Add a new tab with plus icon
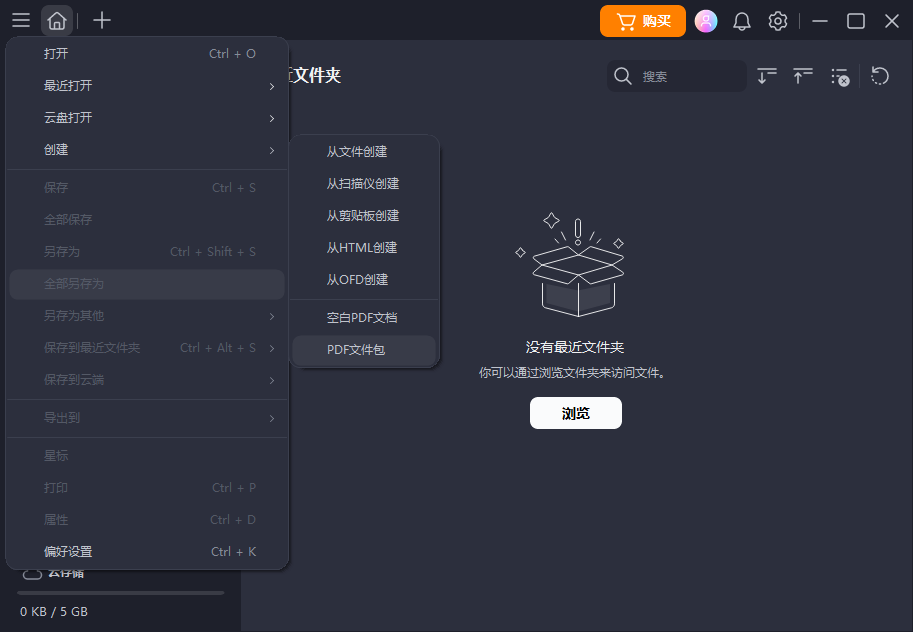The image size is (913, 632). pos(102,20)
